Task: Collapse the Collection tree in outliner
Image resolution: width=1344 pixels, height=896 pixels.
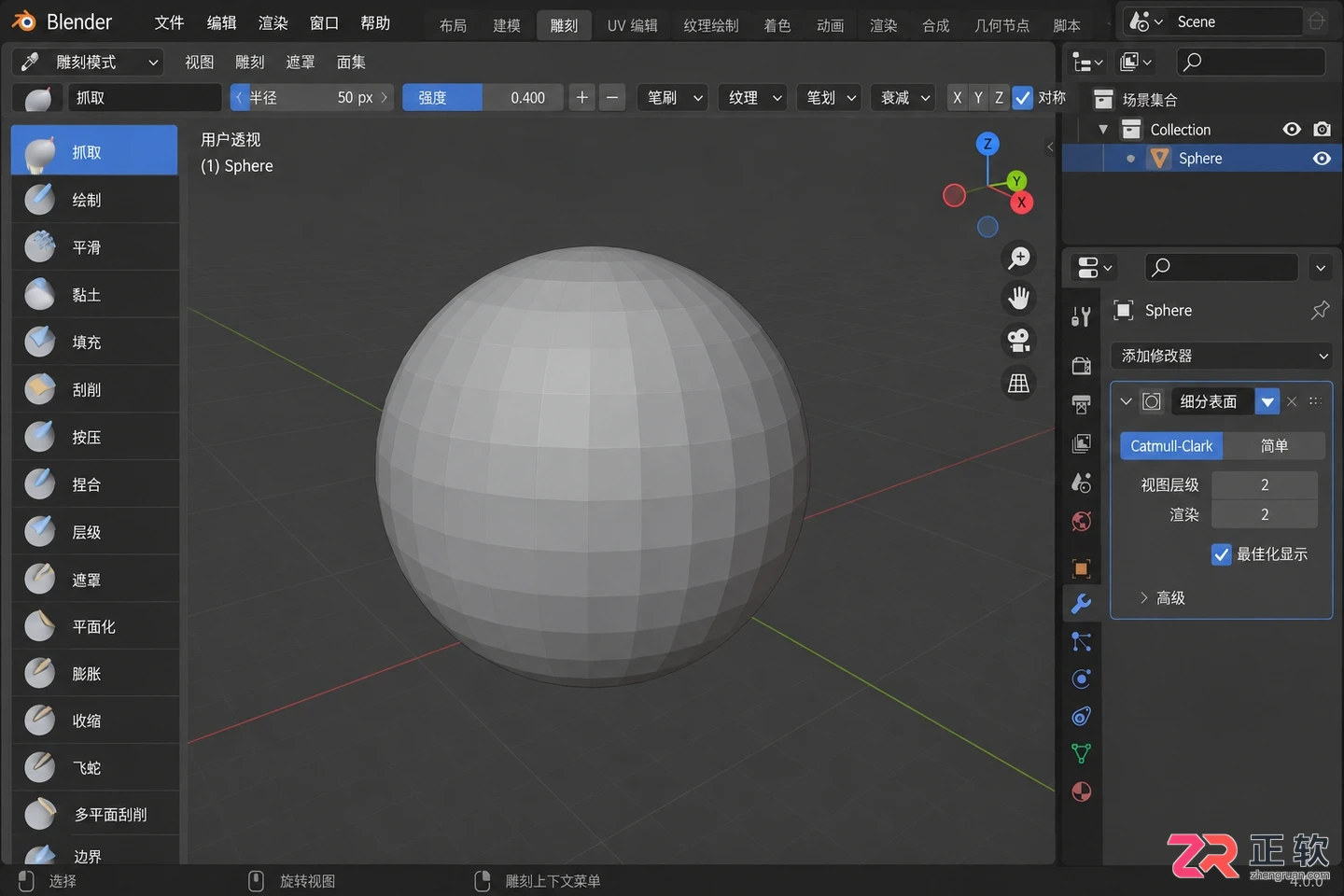Action: (1103, 129)
